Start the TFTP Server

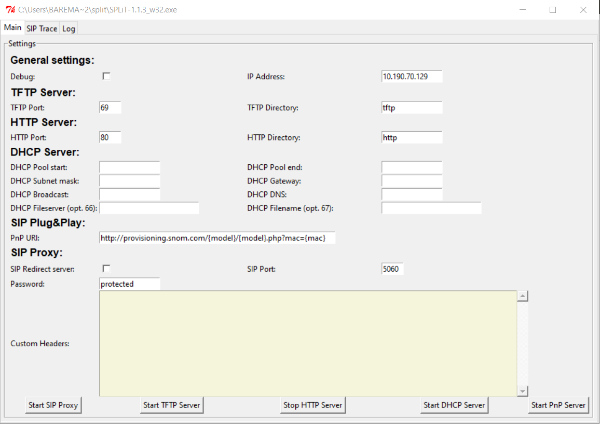point(172,405)
